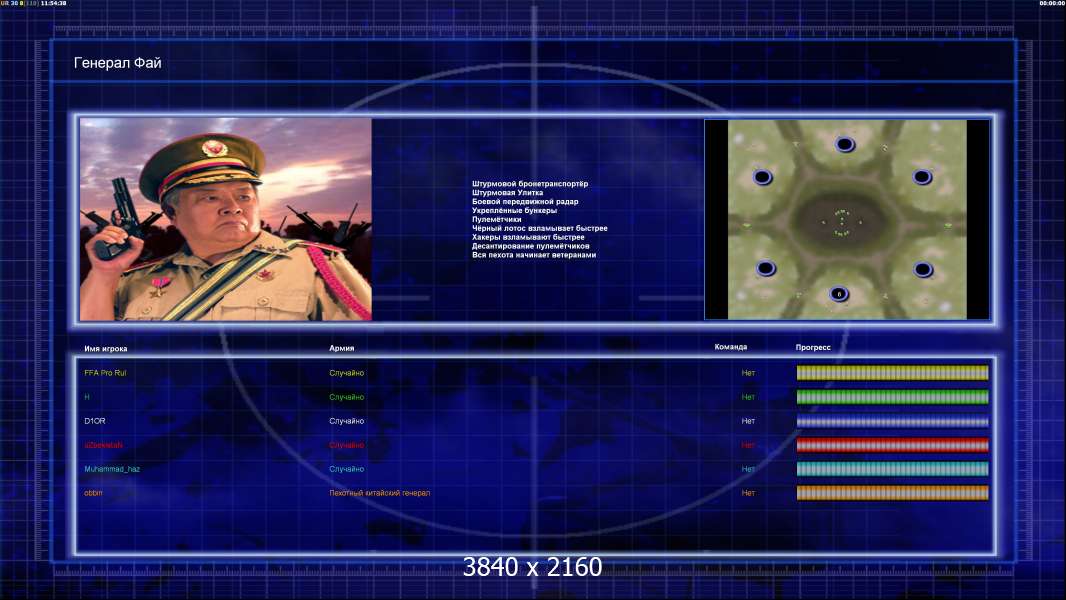Click the General Fai portrait image
Screen dimensions: 1066x600
[226, 219]
